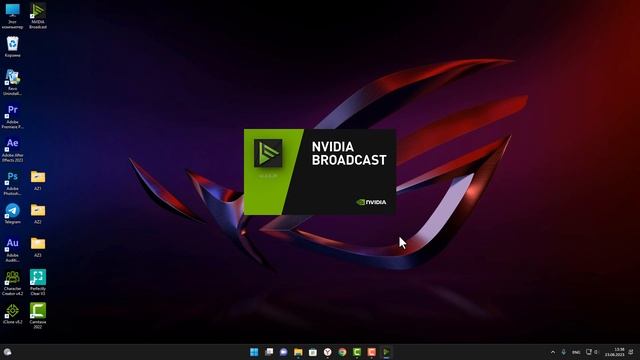Viewport: 640px width, 360px height.
Task: Select the AZ3 folder on desktop
Action: tap(38, 247)
